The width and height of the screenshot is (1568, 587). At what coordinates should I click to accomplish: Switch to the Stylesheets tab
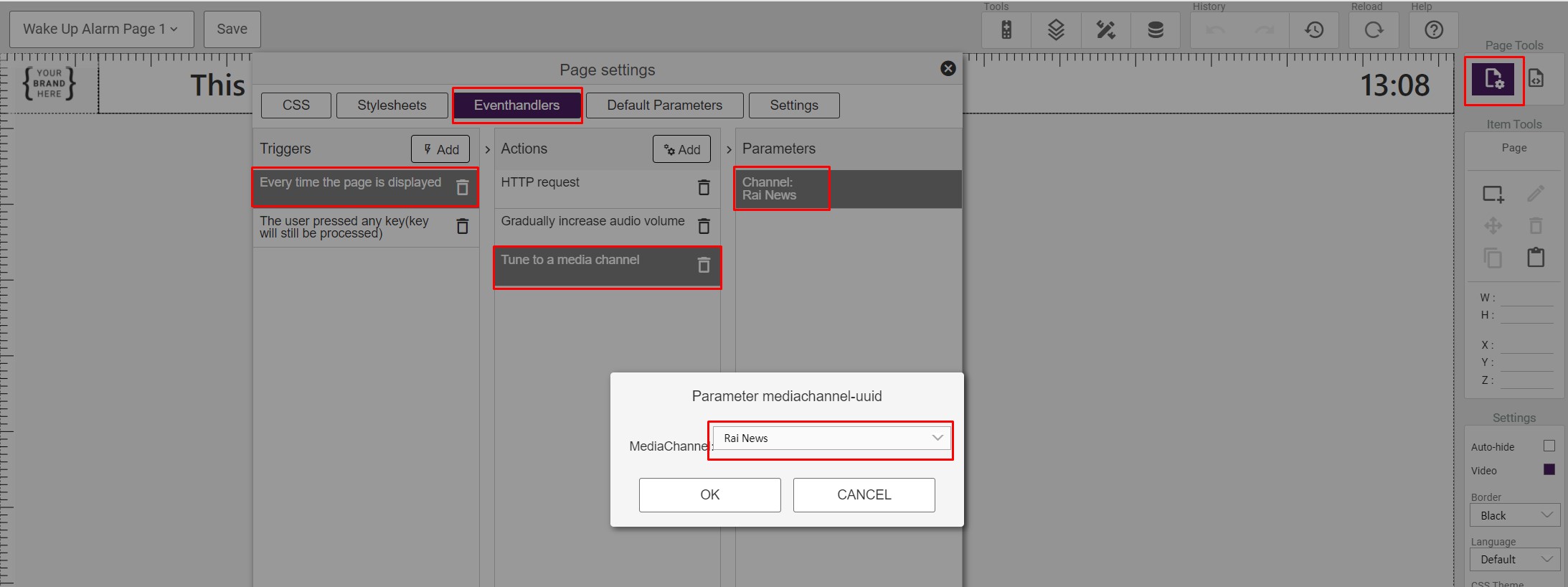392,105
